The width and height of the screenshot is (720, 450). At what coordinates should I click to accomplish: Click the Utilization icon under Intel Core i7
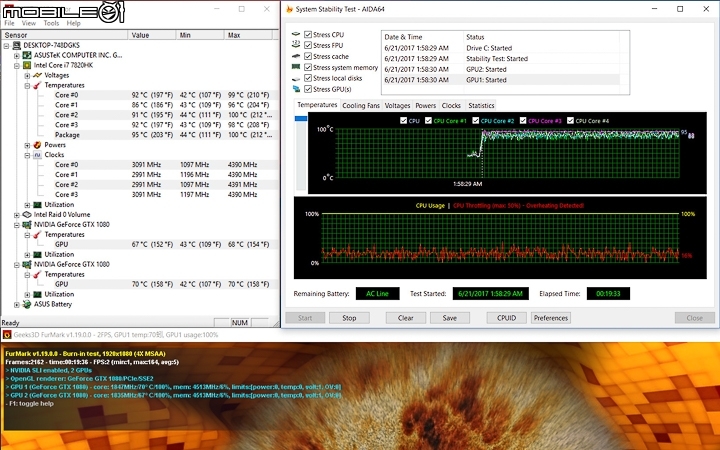point(38,205)
